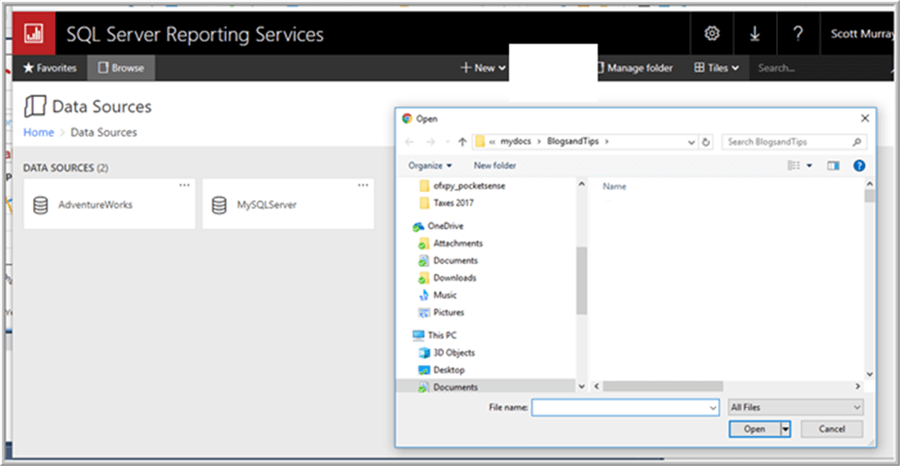The image size is (900, 466).
Task: Click the File name input field
Action: point(625,408)
